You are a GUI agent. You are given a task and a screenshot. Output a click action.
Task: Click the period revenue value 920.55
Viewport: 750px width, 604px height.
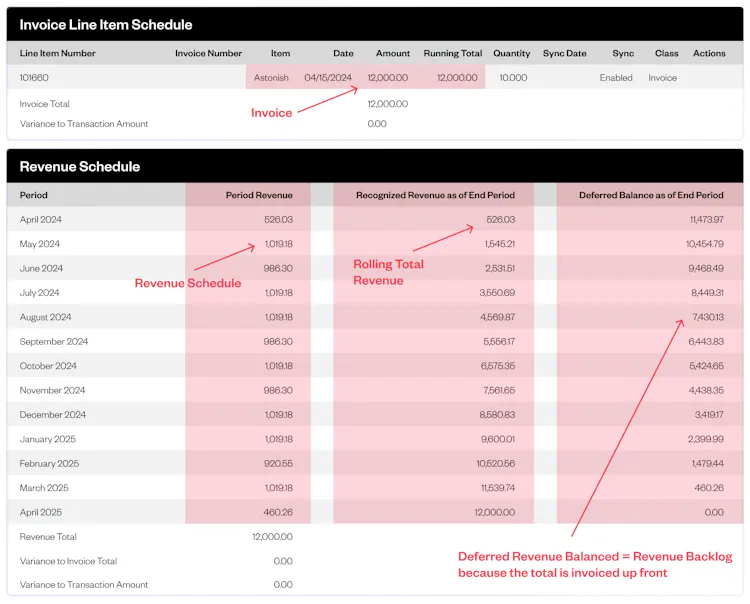point(278,463)
